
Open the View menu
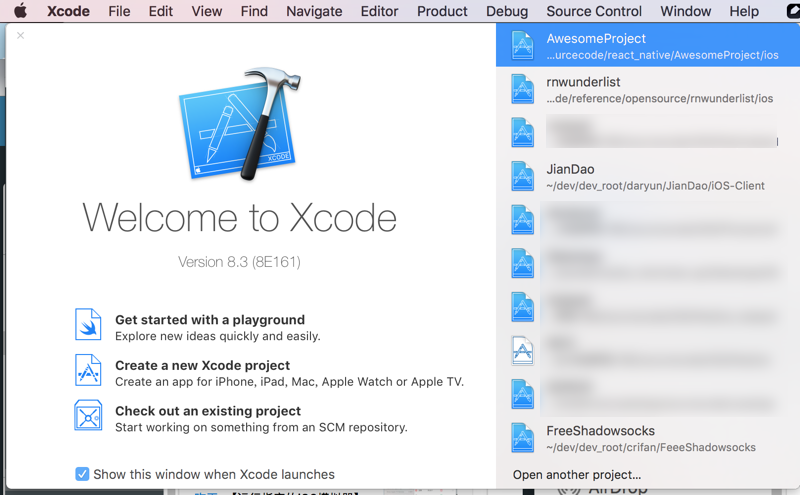(207, 11)
